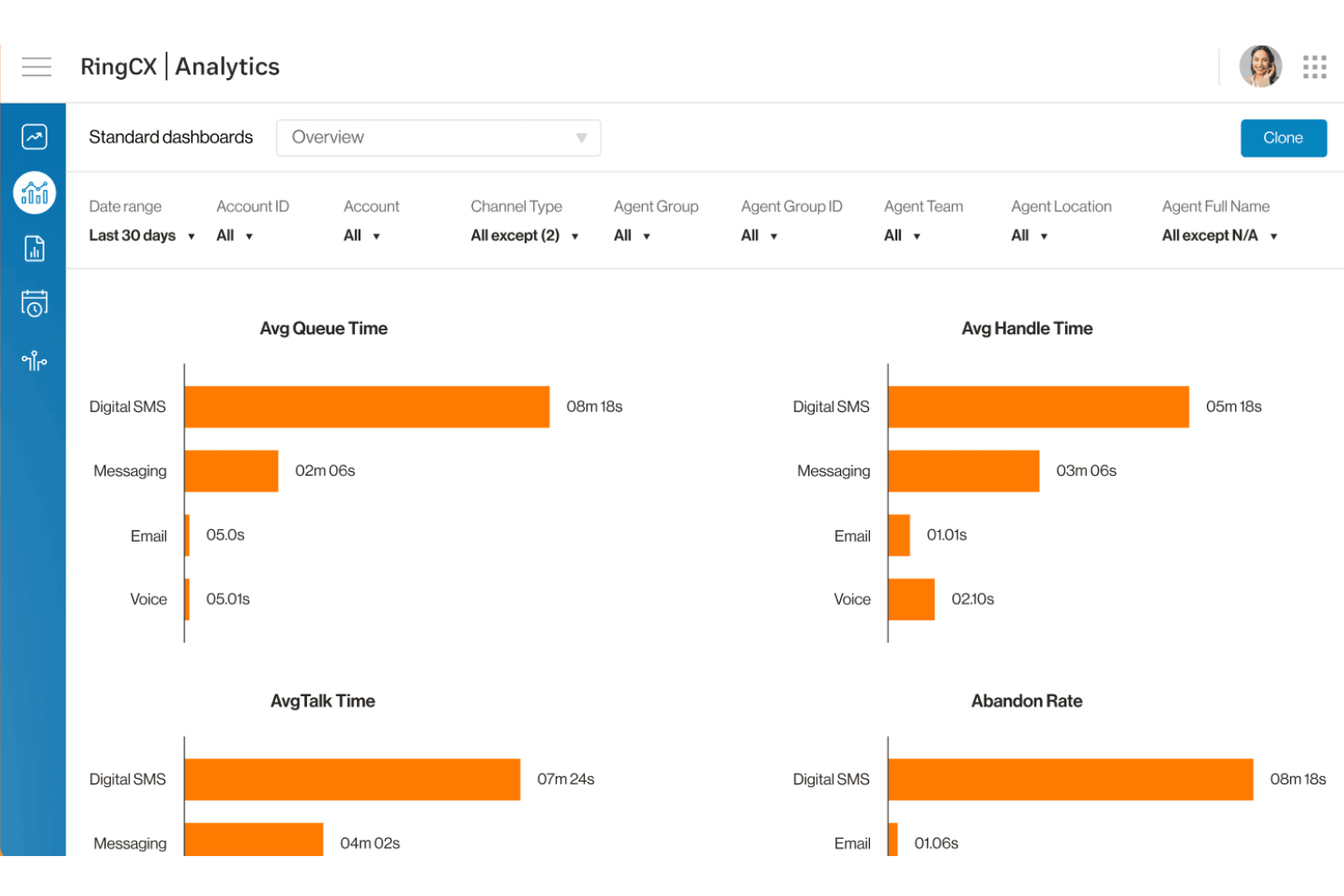Click the AvgTalk Time chart title
1344x896 pixels.
pyautogui.click(x=322, y=701)
